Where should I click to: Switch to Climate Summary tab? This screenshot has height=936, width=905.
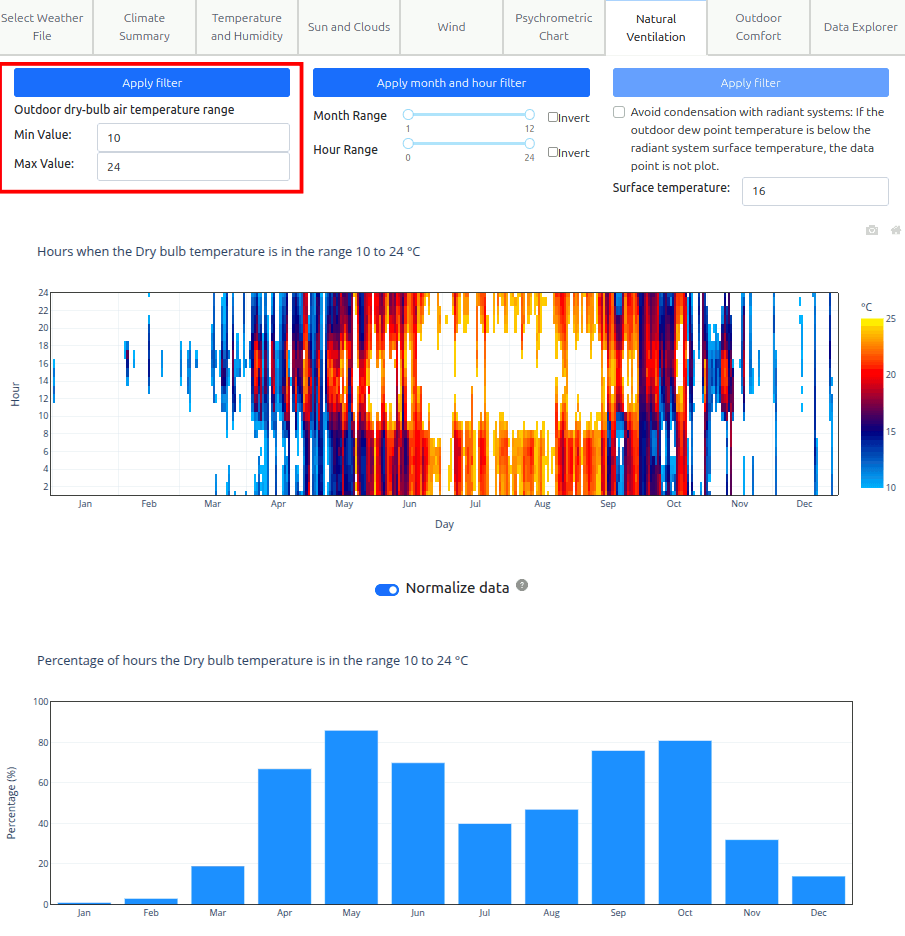click(x=145, y=27)
